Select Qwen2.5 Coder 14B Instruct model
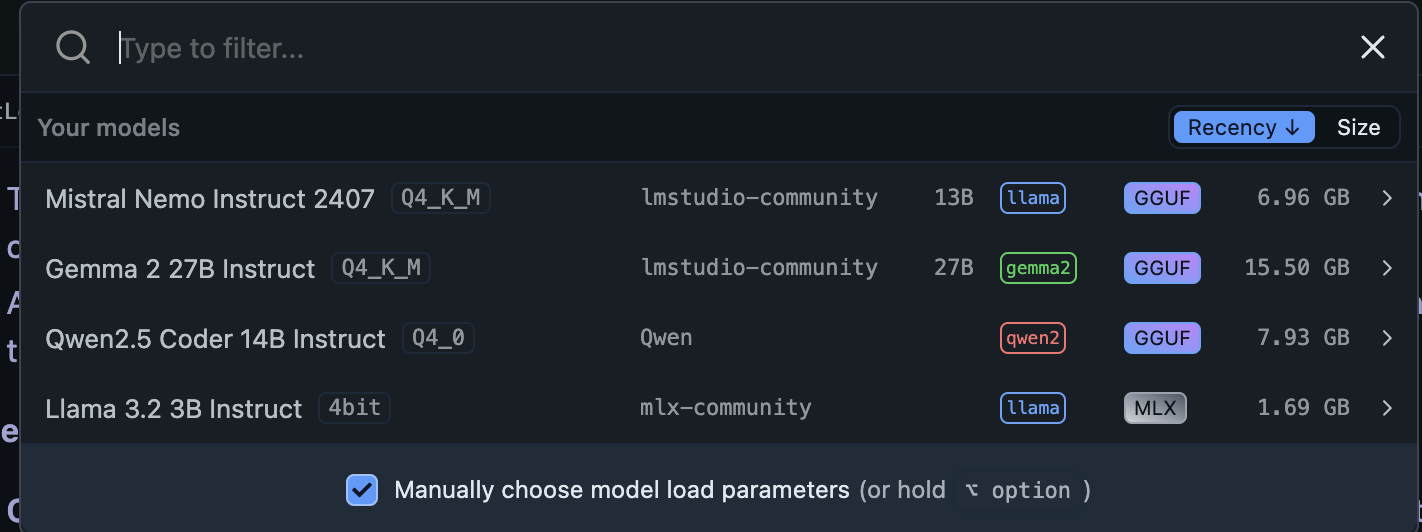Screen dimensions: 1422x532 coord(215,339)
